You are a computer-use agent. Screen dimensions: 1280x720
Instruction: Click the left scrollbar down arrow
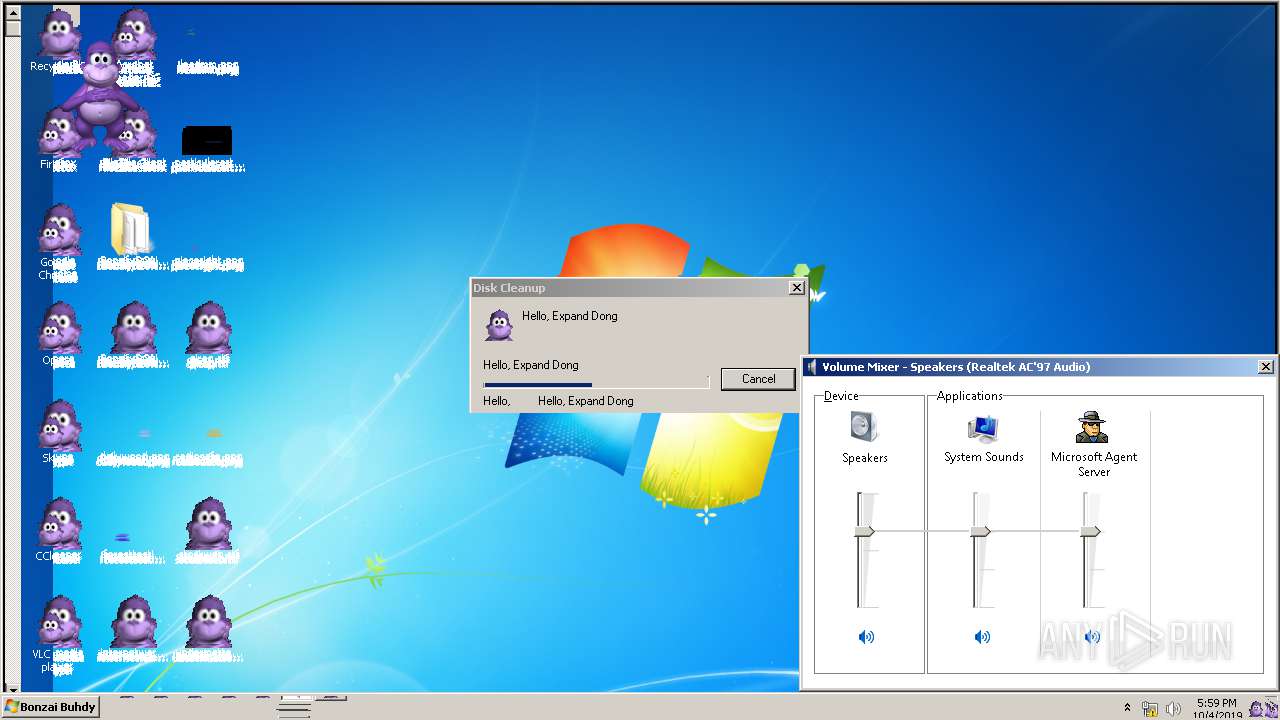tap(12, 689)
